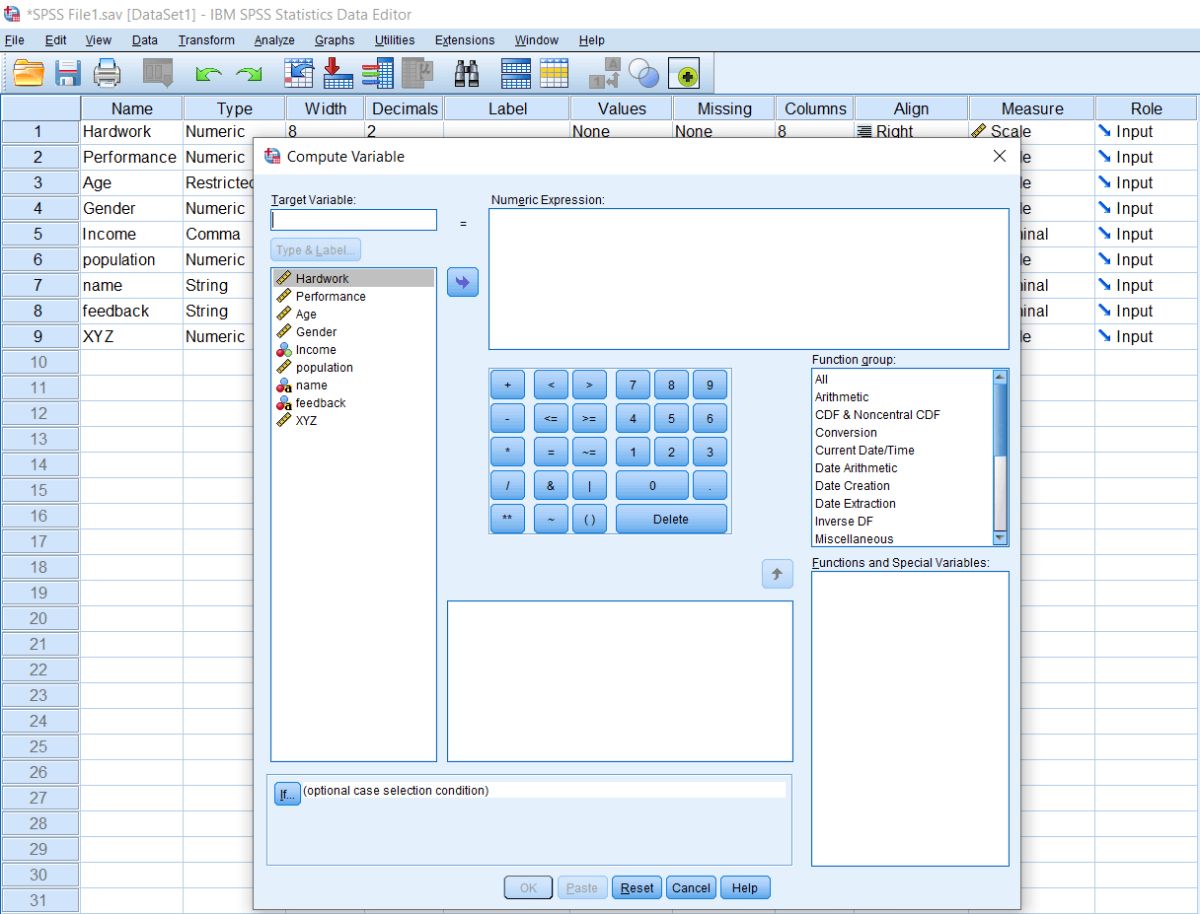Select Arithmetic in Function group list
Screen dimensions: 1200x914
pos(903,397)
